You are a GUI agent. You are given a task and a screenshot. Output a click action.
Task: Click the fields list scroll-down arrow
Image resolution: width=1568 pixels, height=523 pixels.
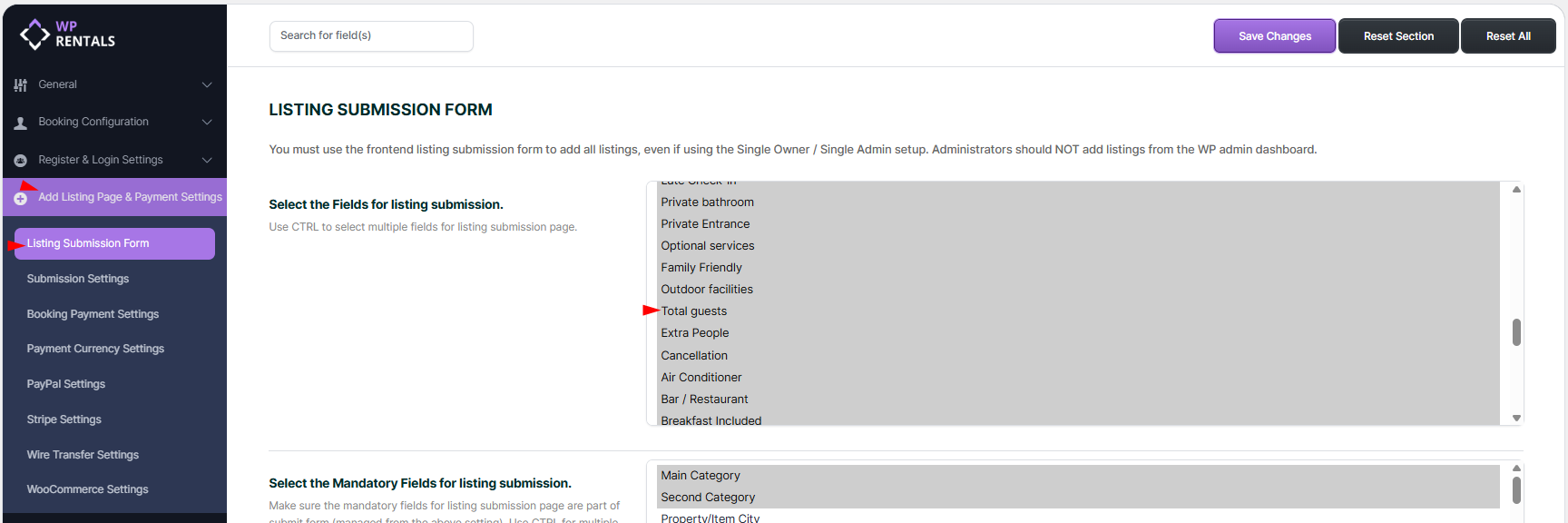point(1516,419)
